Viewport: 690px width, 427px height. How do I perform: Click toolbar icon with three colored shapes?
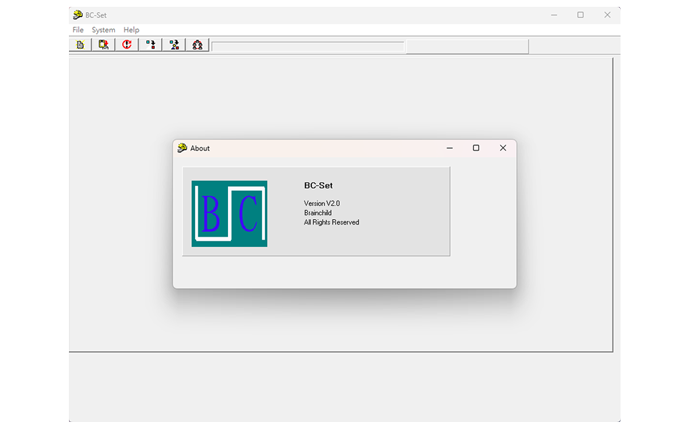[174, 45]
